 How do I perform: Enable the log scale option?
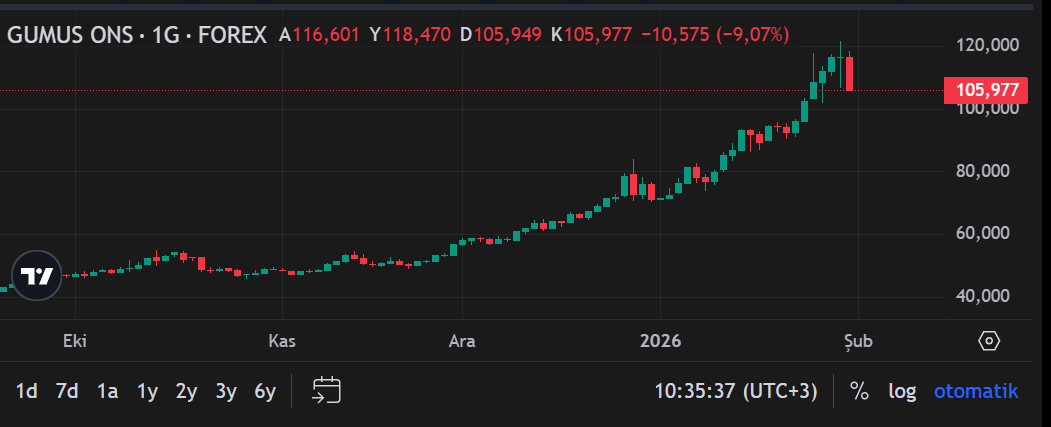(902, 391)
